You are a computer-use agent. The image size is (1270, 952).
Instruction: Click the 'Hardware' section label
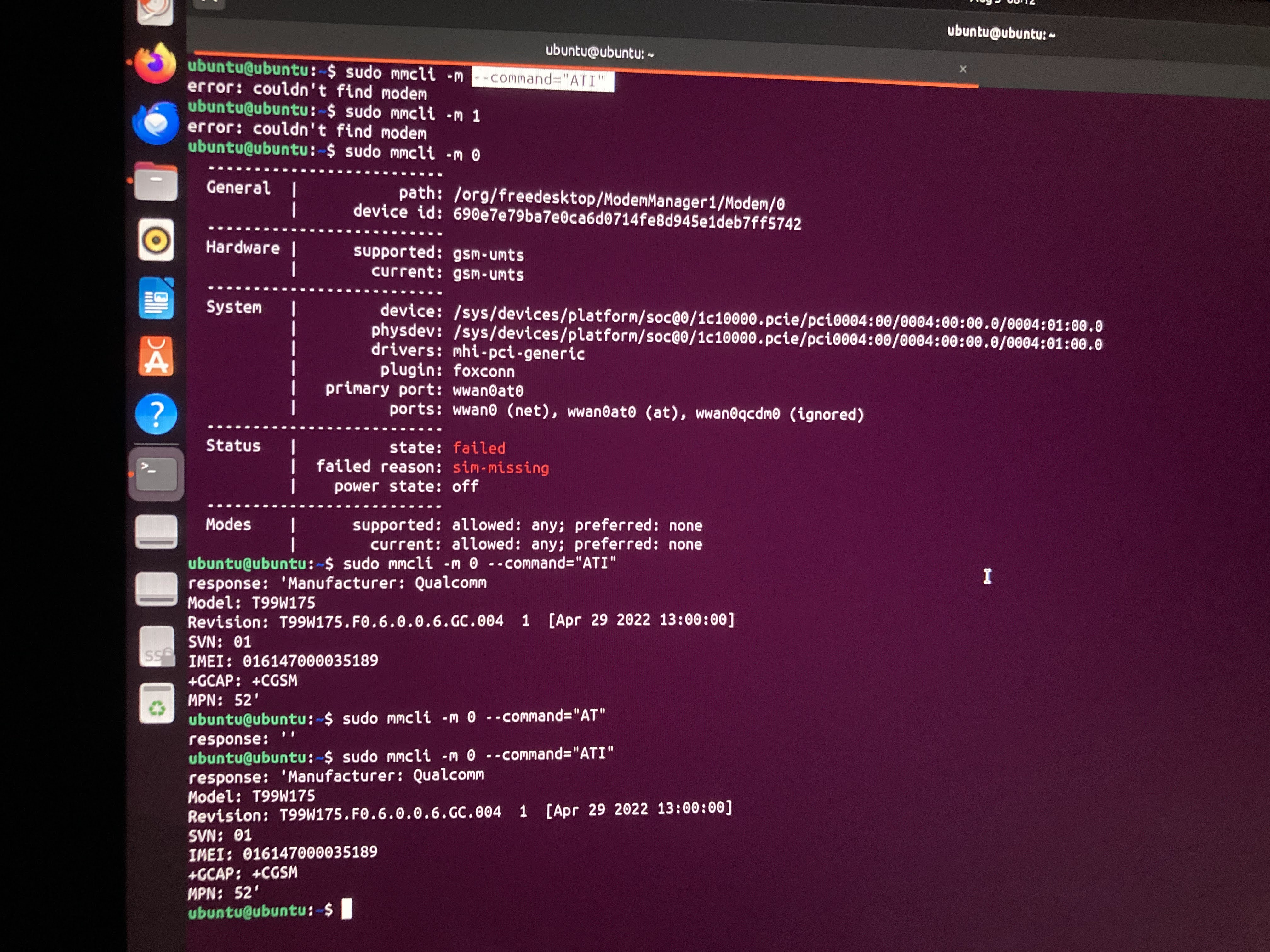coord(243,248)
